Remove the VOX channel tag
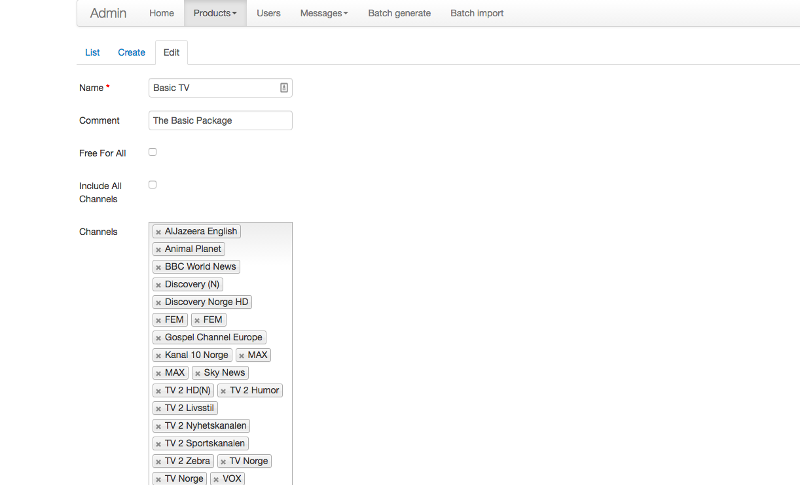Image resolution: width=800 pixels, height=485 pixels. [216, 479]
